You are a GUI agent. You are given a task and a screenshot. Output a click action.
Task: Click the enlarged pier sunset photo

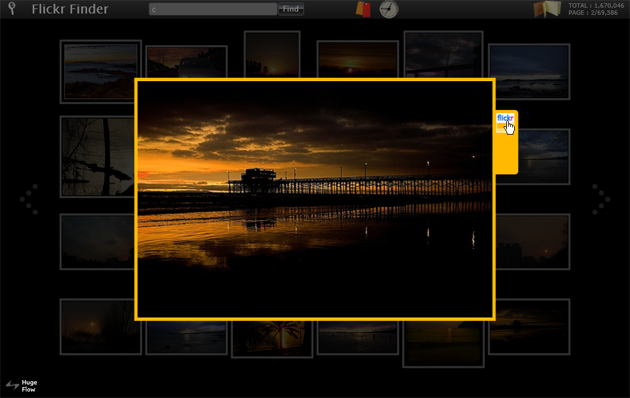[x=315, y=199]
